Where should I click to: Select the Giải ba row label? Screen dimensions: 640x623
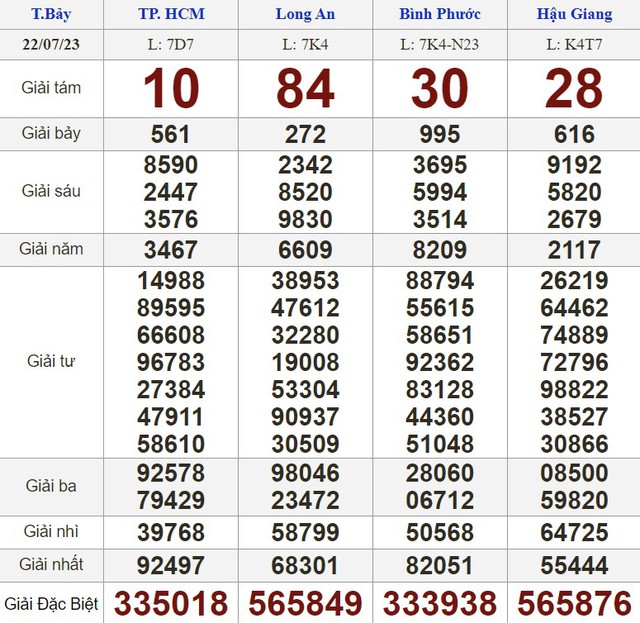(x=51, y=486)
